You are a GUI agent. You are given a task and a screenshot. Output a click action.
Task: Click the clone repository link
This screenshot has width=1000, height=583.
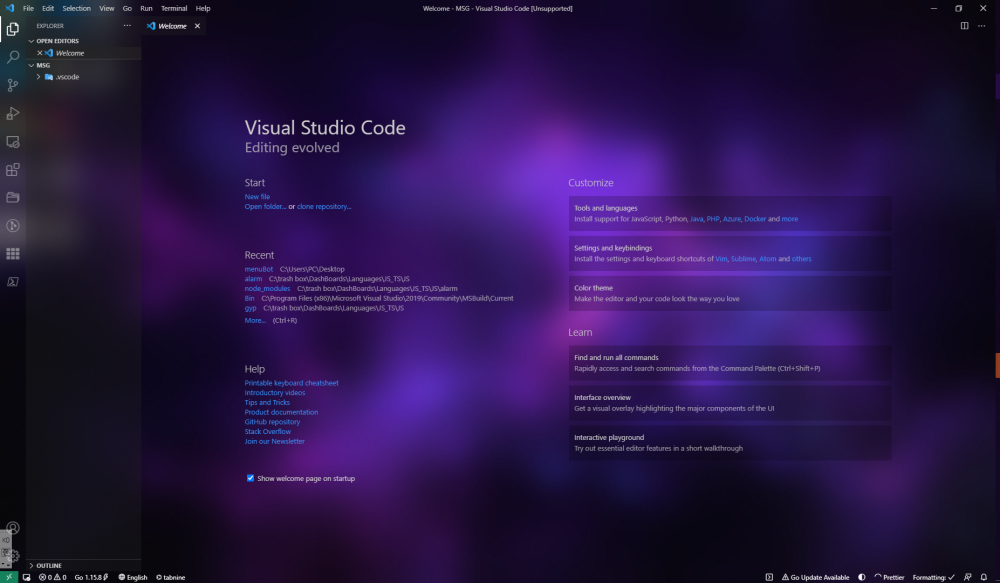pos(324,207)
